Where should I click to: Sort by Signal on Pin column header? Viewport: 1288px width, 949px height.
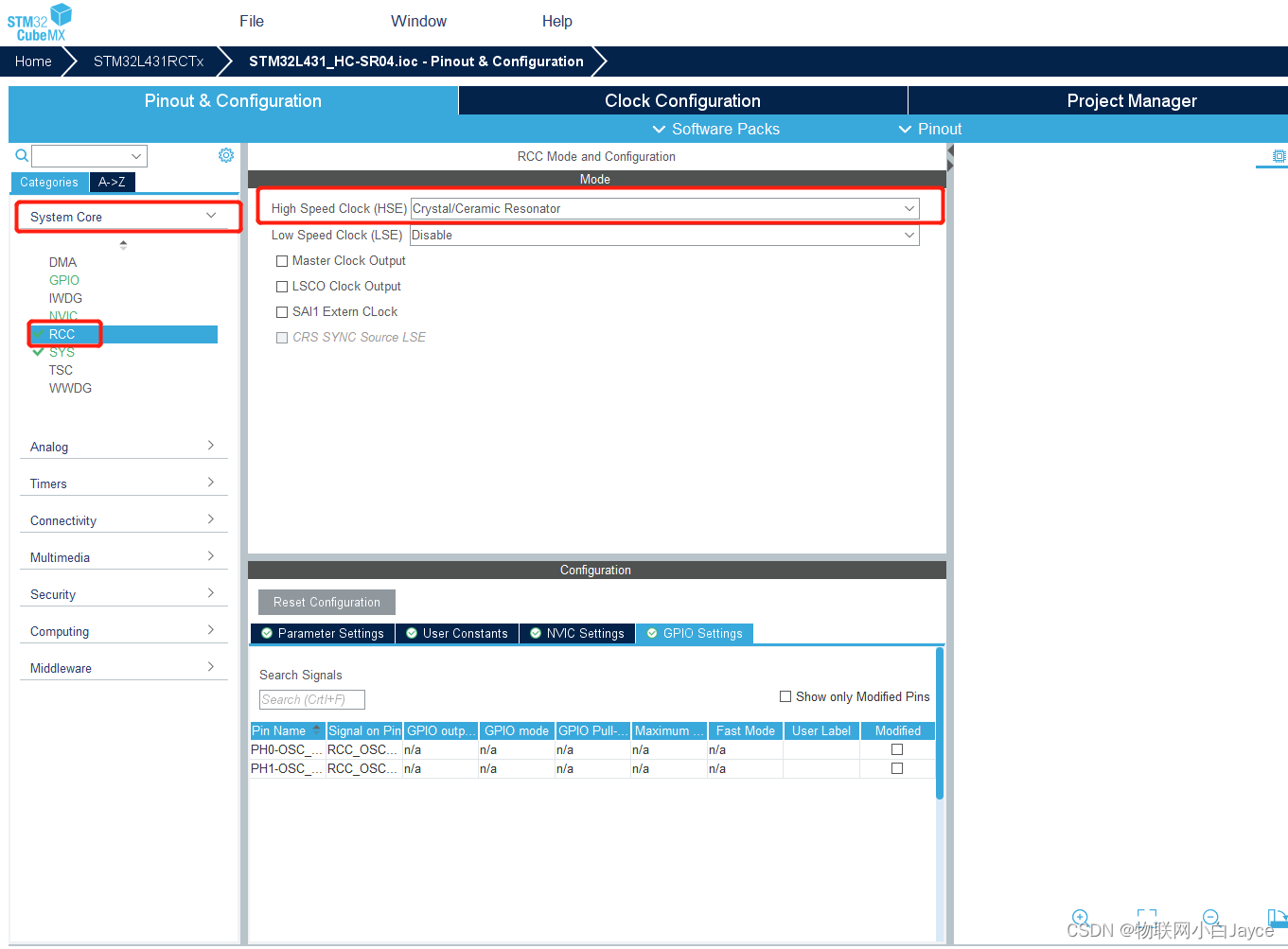click(x=364, y=730)
